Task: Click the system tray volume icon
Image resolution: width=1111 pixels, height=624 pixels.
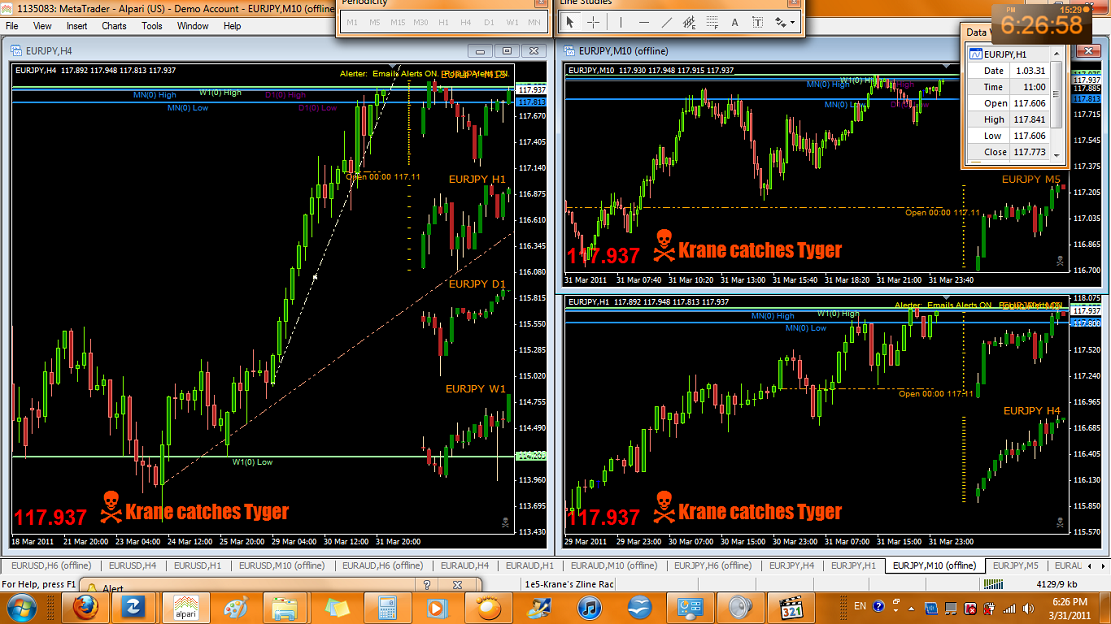Action: coord(1028,608)
